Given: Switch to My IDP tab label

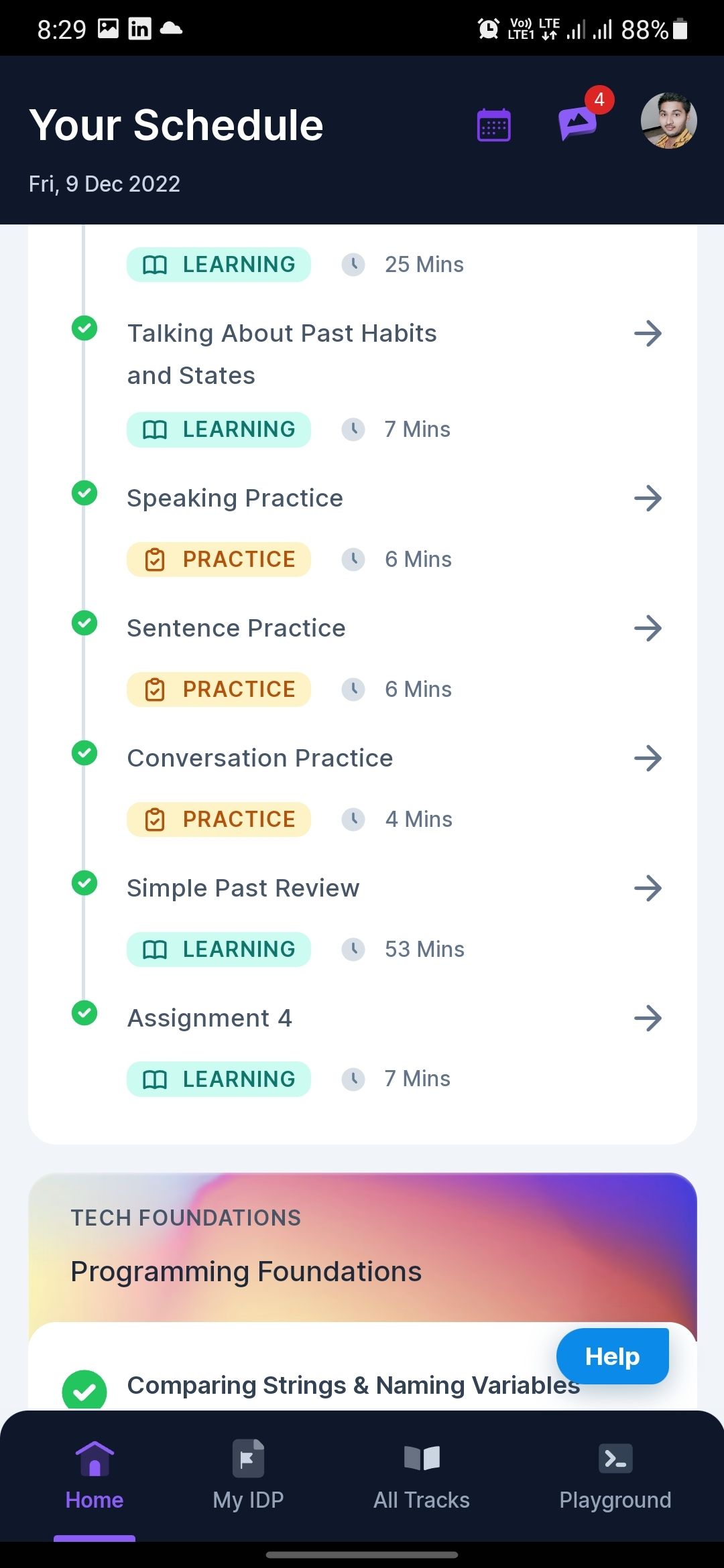Looking at the screenshot, I should point(248,1500).
